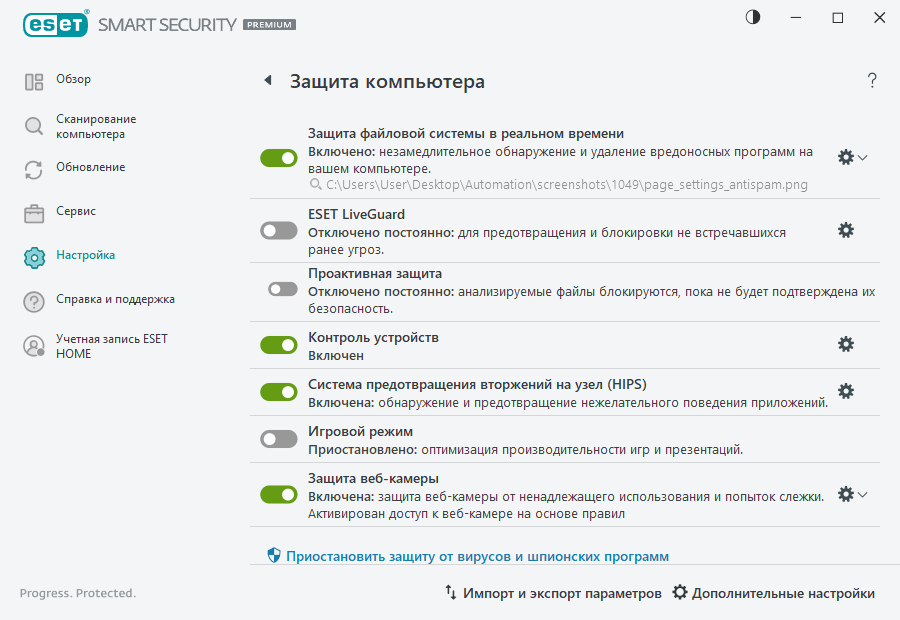Collapse Защита компьютера with the back arrow

[267, 80]
